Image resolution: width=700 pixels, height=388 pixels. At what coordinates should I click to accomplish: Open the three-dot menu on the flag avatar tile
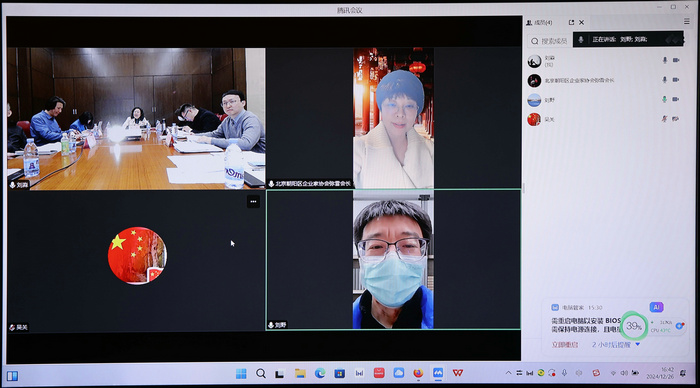pyautogui.click(x=253, y=202)
